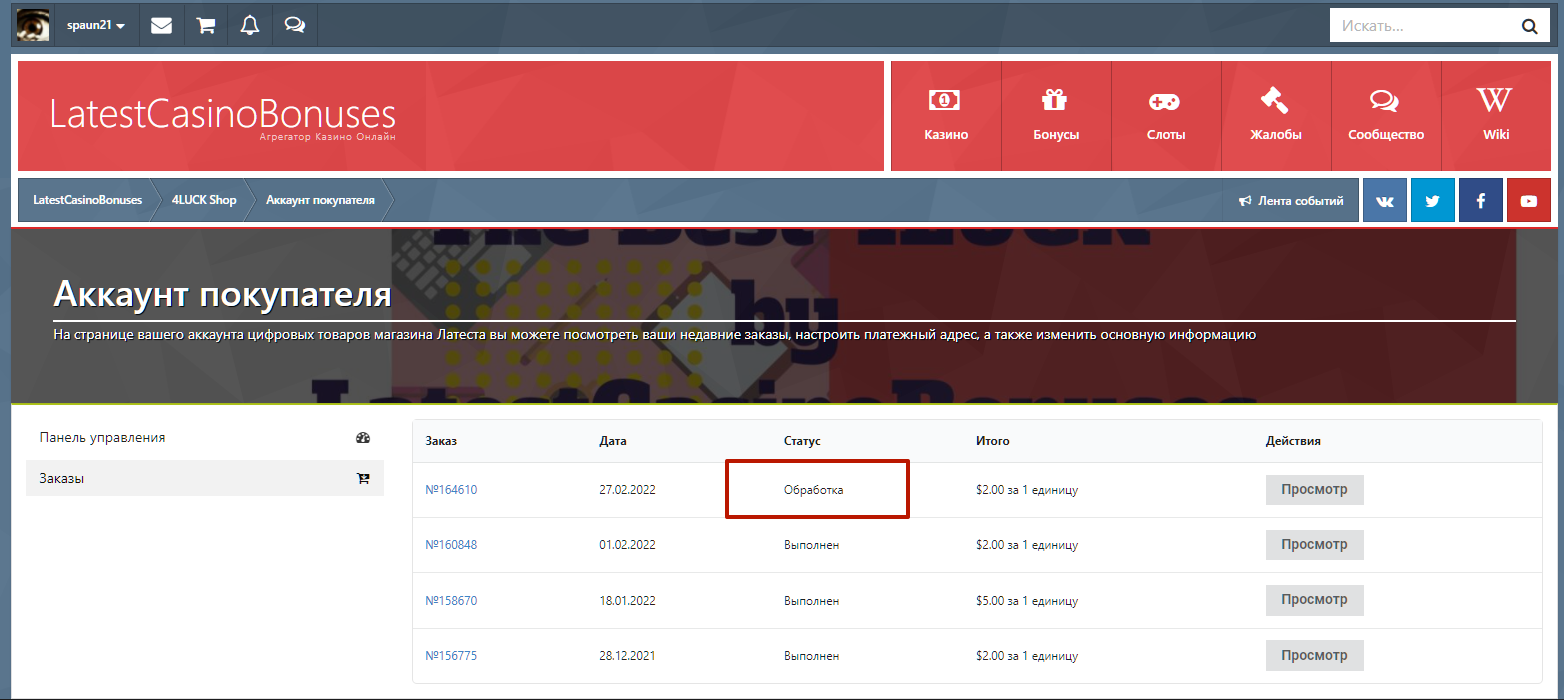
Task: Click into the Искать search field
Action: pos(1420,26)
